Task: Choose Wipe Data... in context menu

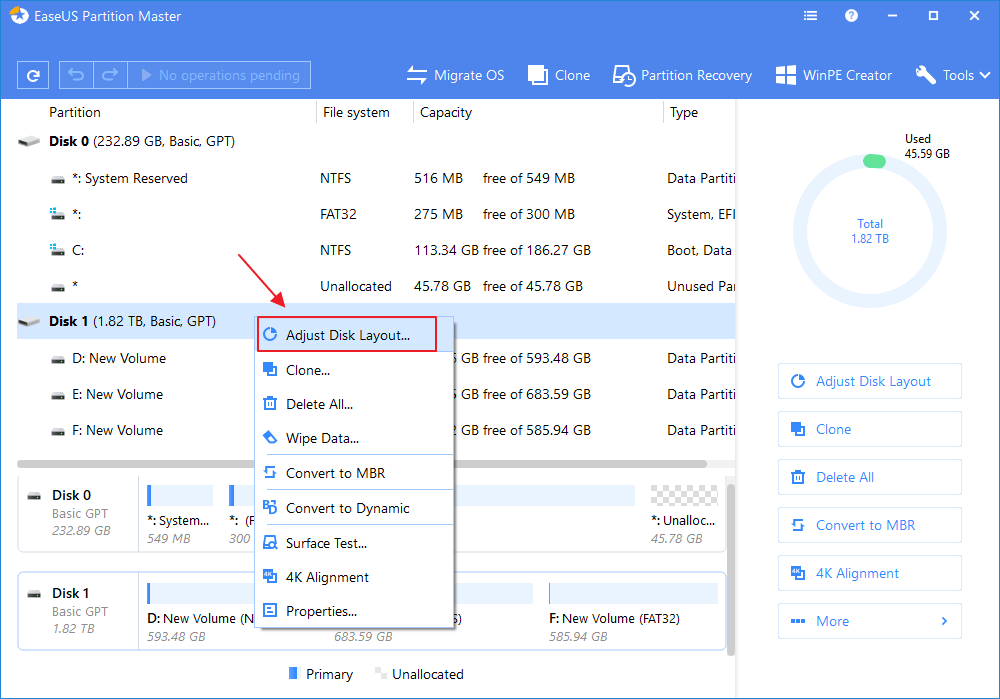Action: tap(355, 439)
